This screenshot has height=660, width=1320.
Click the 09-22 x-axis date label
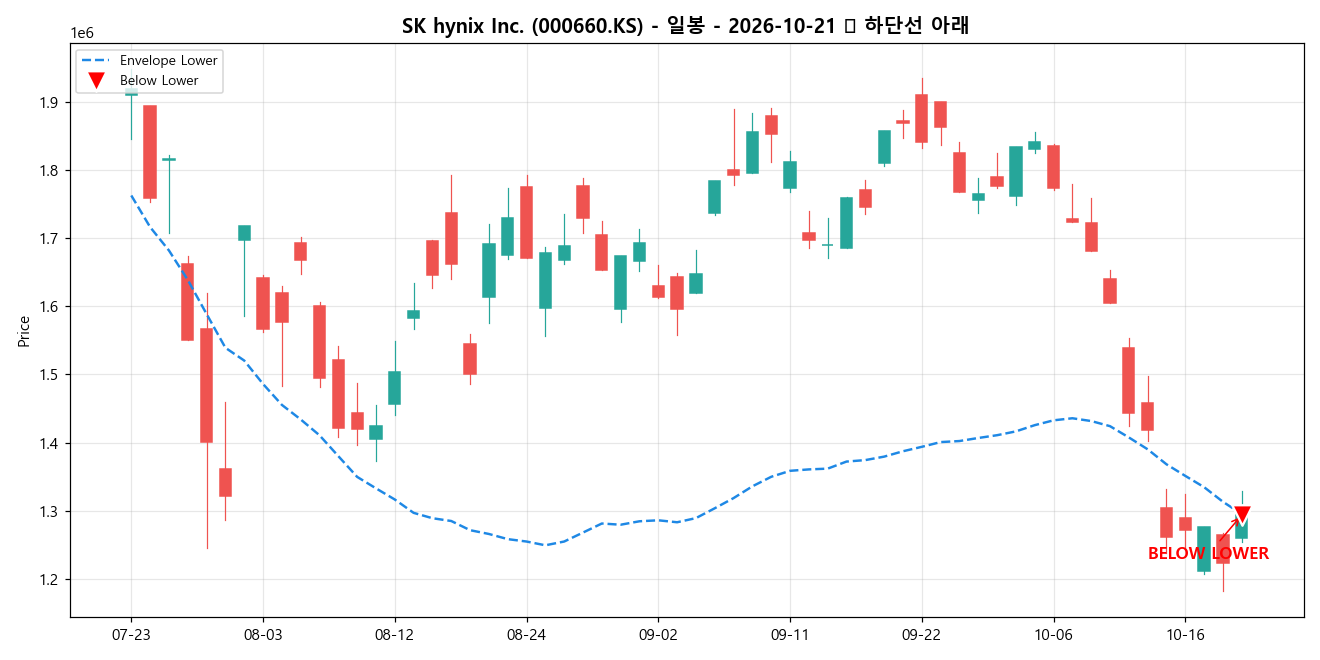(x=921, y=635)
